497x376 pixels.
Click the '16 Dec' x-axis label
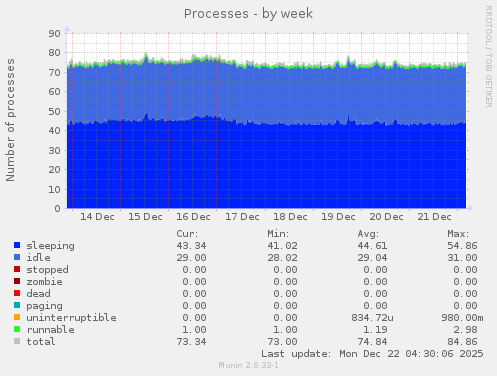[x=193, y=217]
